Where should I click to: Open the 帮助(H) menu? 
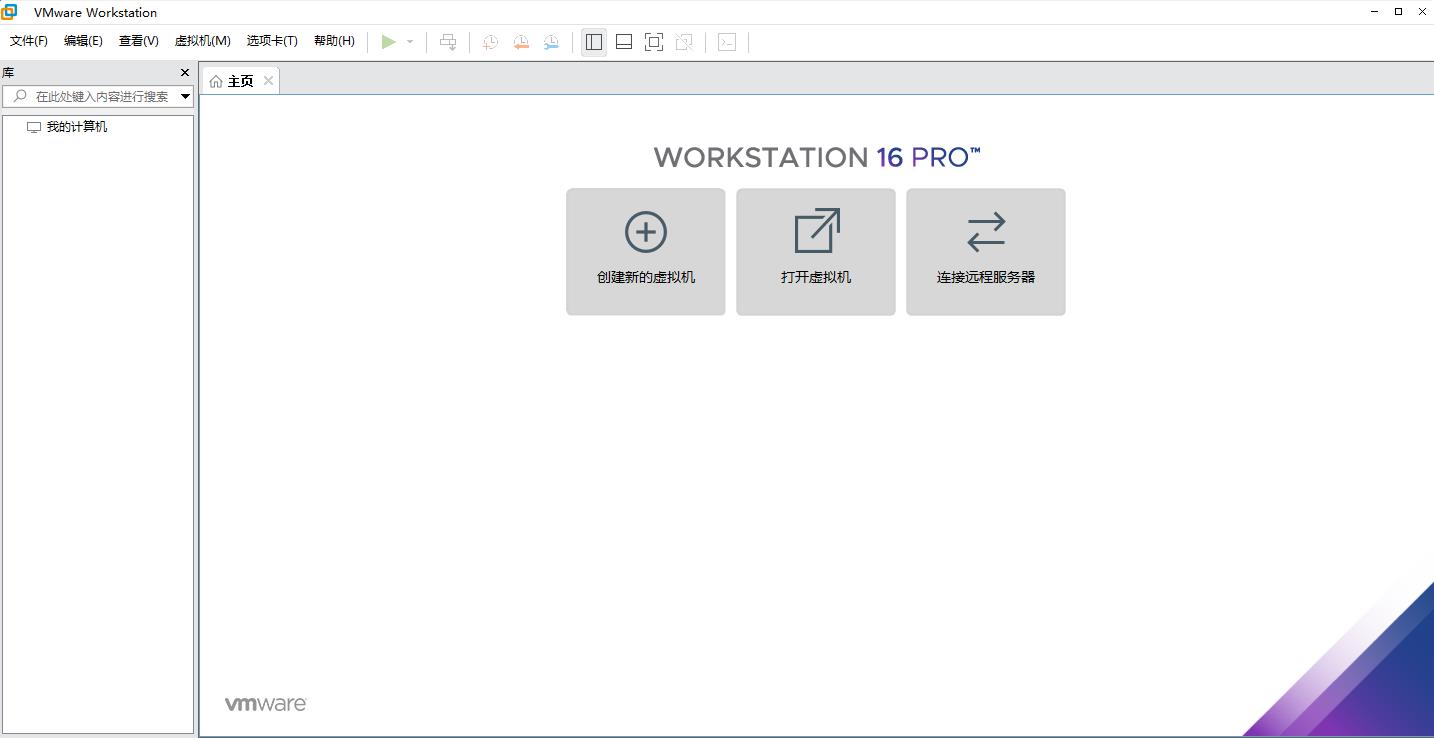click(334, 41)
